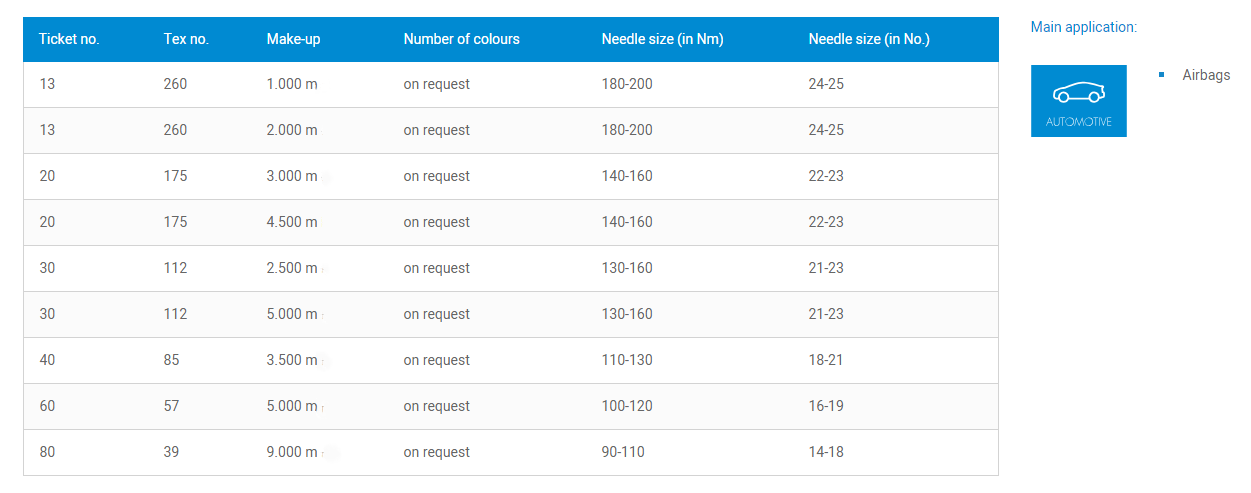Click the Number of colours header
The image size is (1251, 493).
[x=461, y=40]
